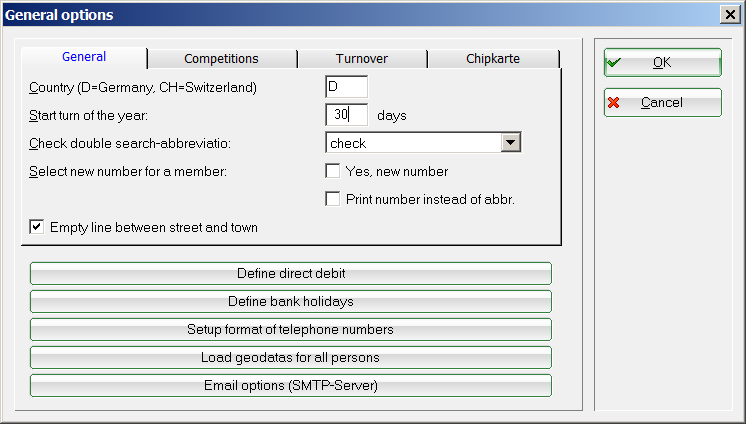The height and width of the screenshot is (424, 746).
Task: Select the Chipkarte tab
Action: [x=492, y=59]
